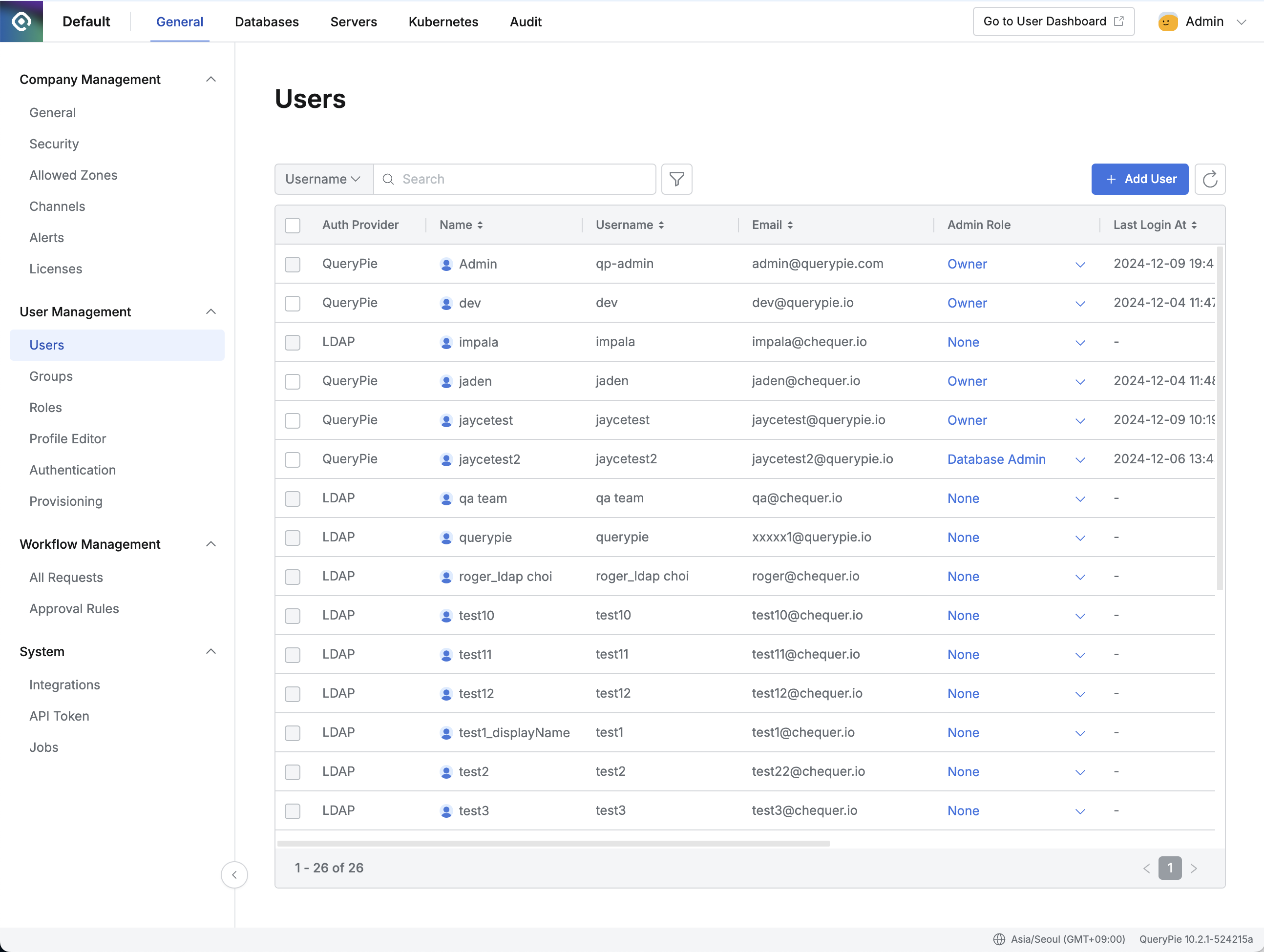This screenshot has width=1264, height=952.
Task: Toggle the select-all checkbox in table header
Action: click(x=293, y=224)
